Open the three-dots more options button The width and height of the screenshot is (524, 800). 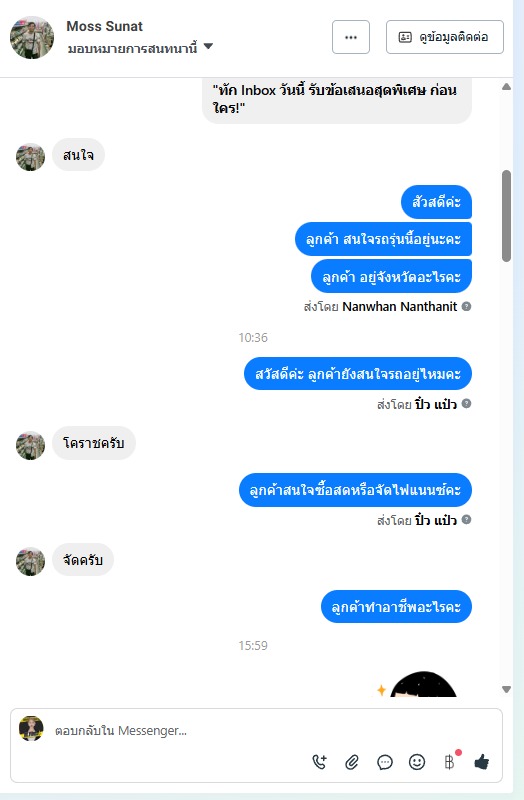coord(351,37)
